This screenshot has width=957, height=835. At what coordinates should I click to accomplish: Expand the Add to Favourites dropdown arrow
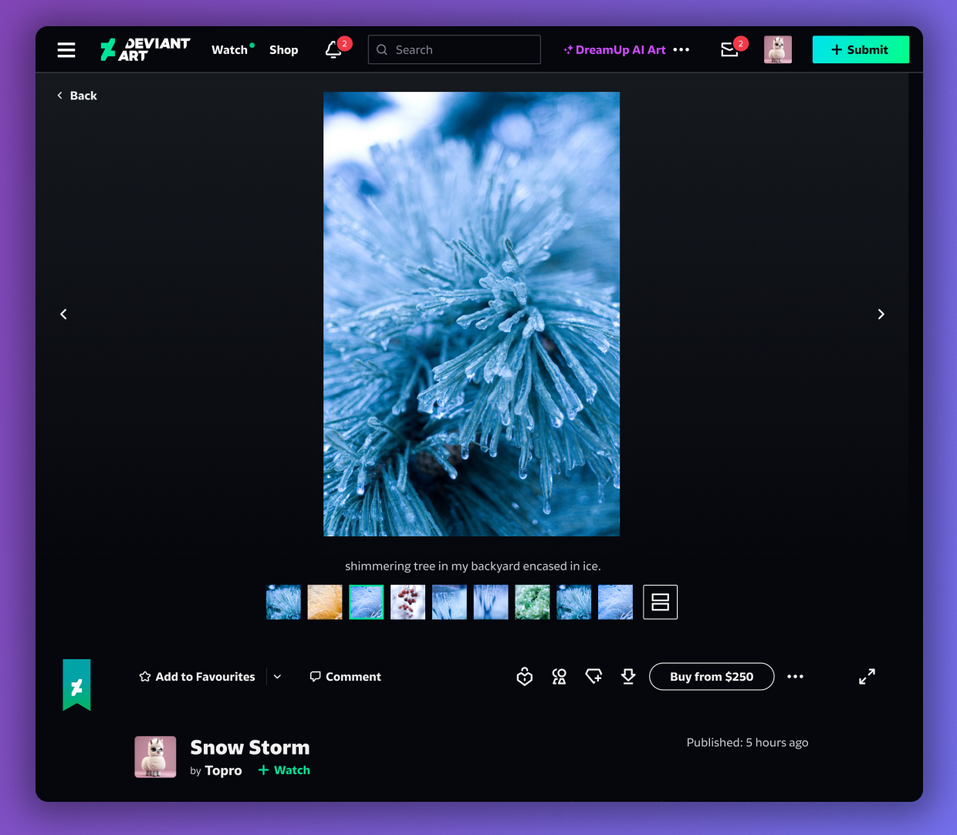click(x=277, y=676)
